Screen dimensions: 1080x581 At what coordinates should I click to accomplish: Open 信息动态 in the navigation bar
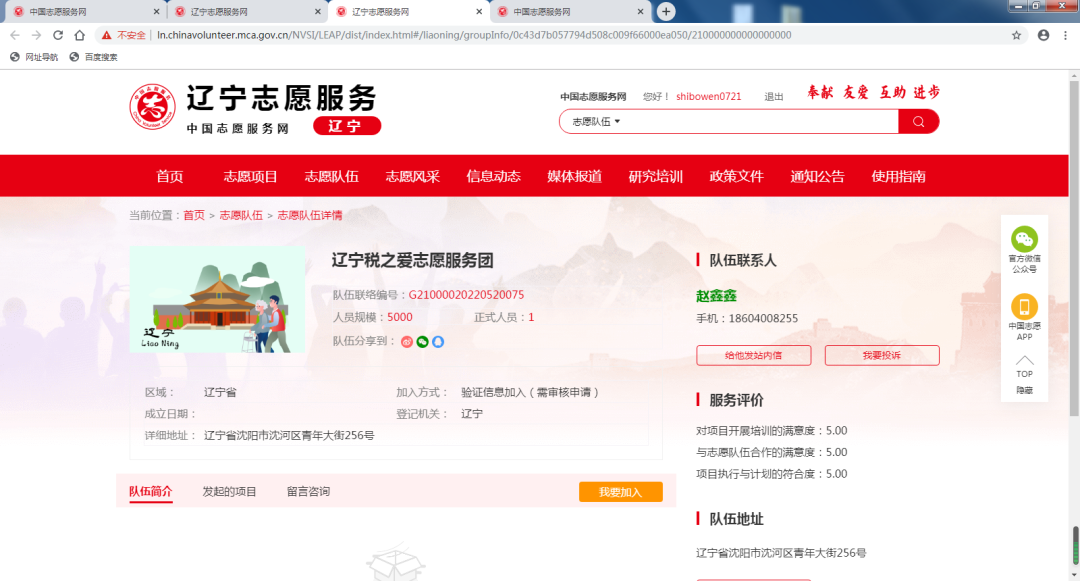pyautogui.click(x=493, y=176)
